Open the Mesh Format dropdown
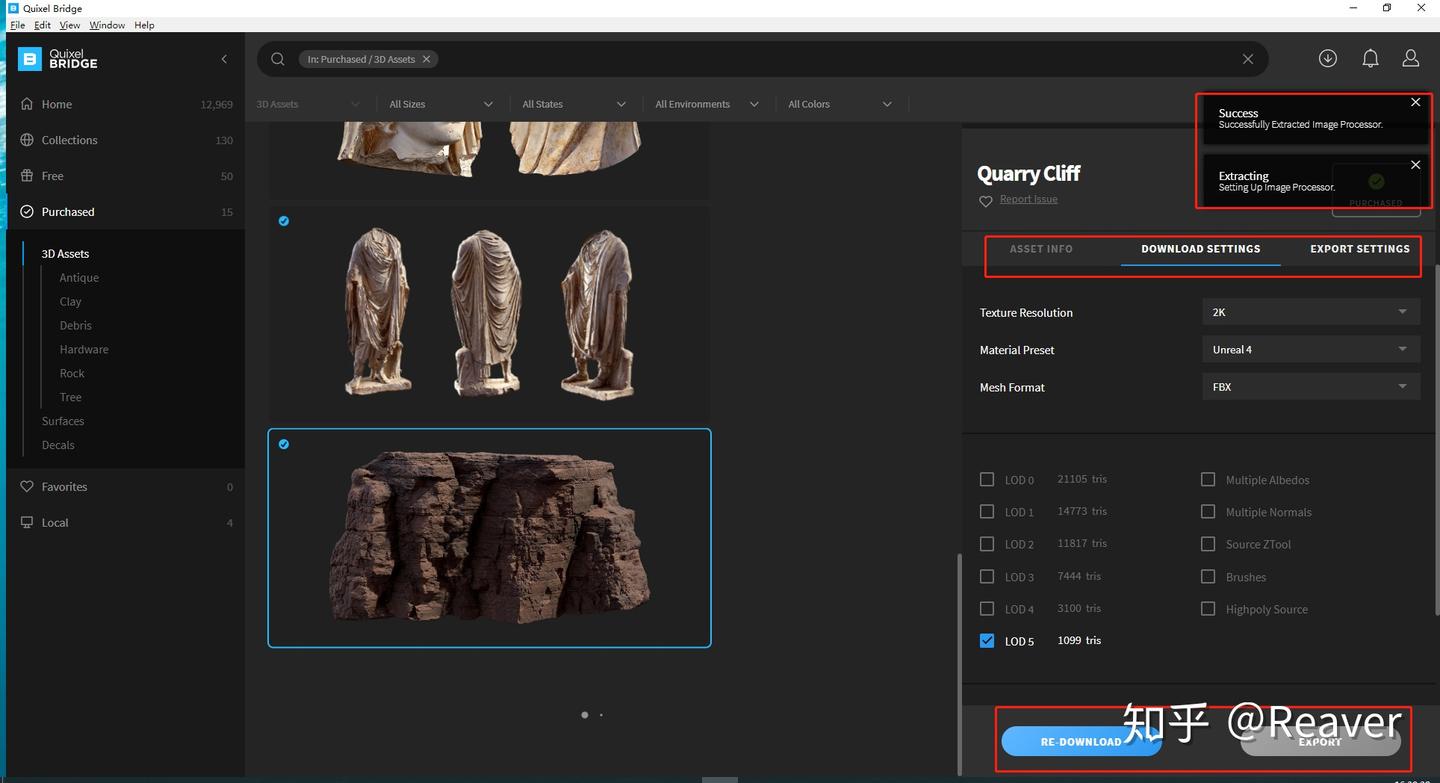Viewport: 1440px width, 783px height. [x=1310, y=386]
